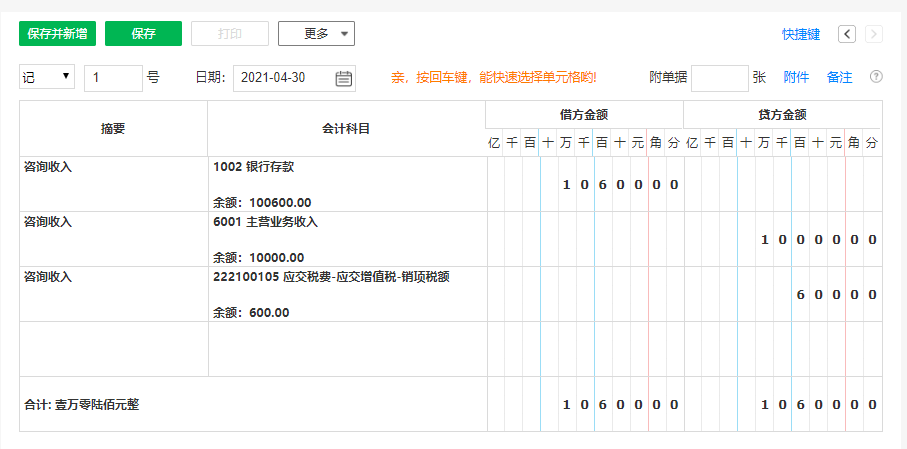The image size is (907, 449).
Task: Select the 合计: 壹万零陆佰元整 total text
Action: click(82, 404)
